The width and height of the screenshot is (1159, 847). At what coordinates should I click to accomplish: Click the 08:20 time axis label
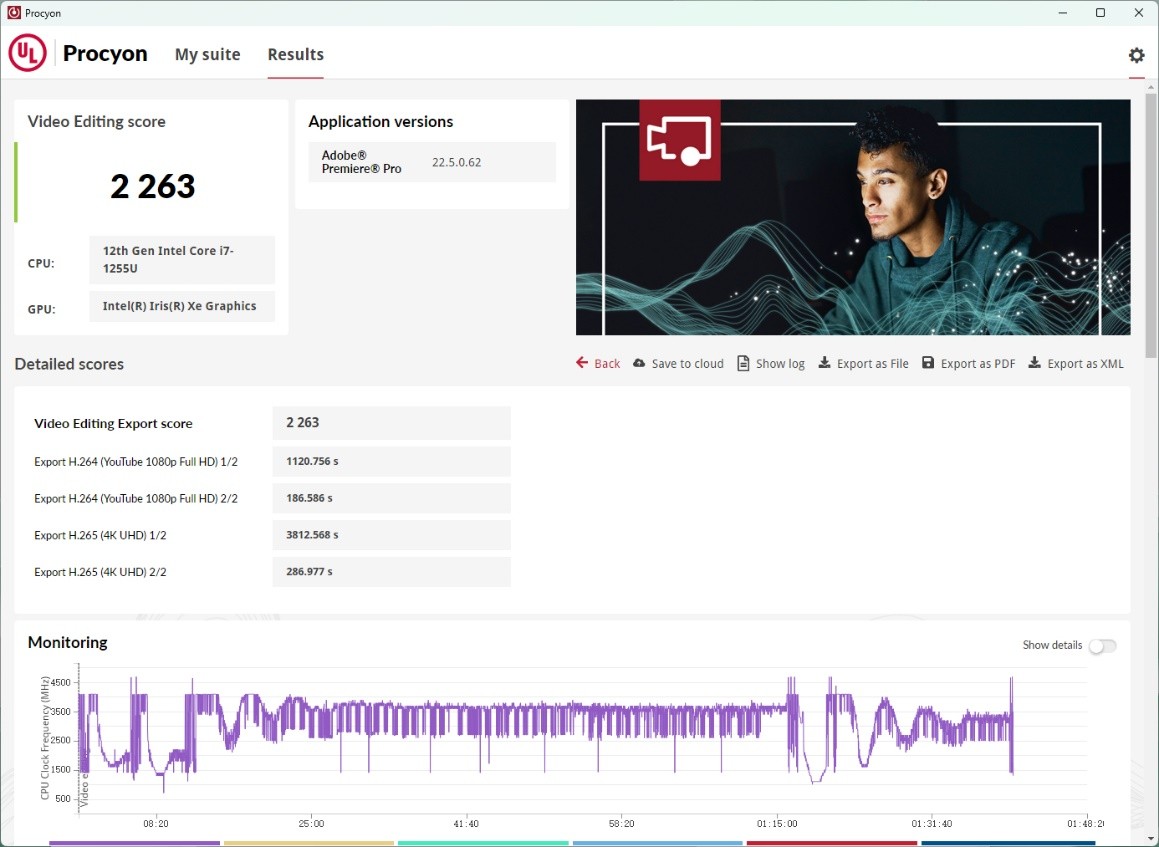156,823
